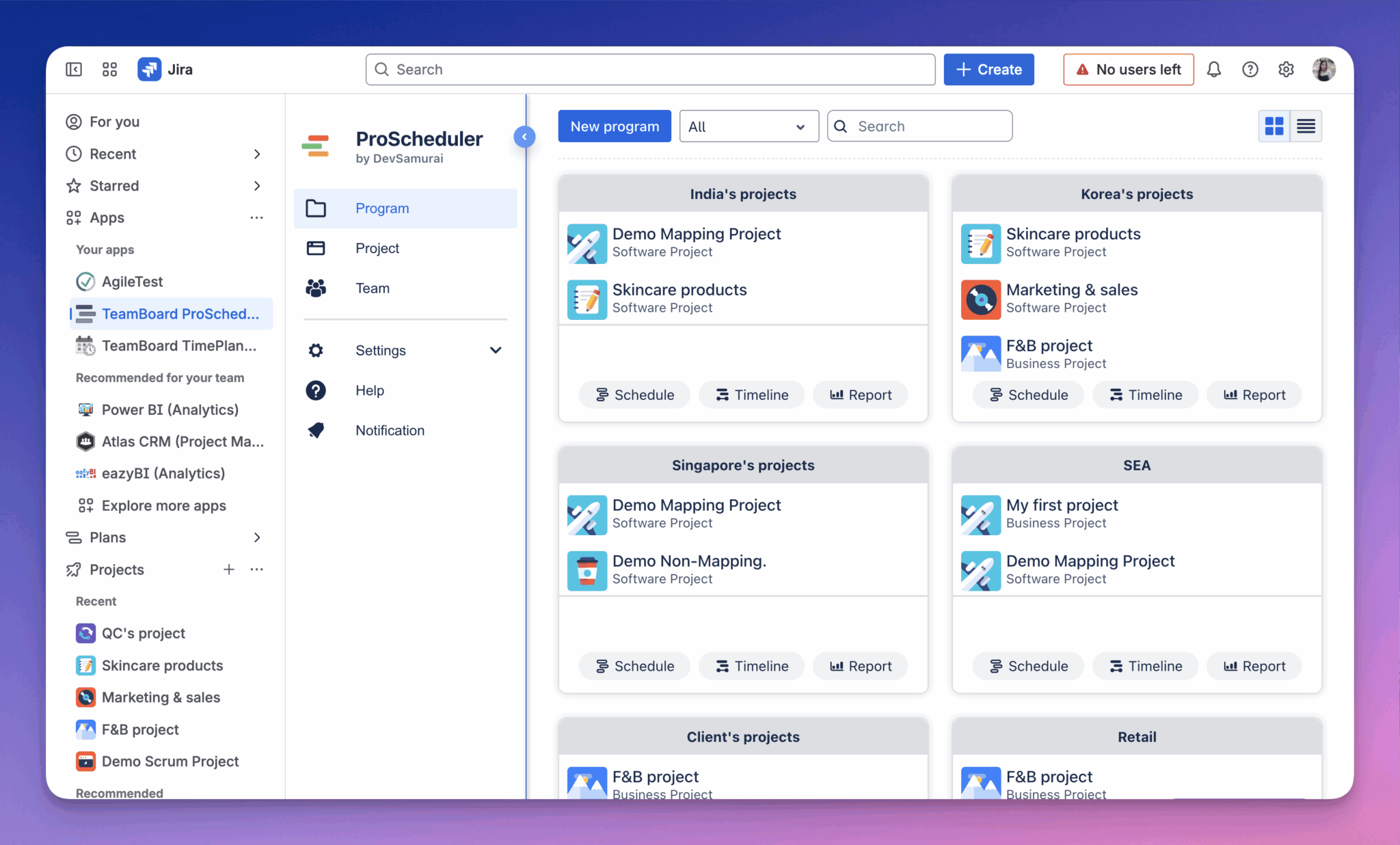Open Report for Korea's projects
This screenshot has height=845, width=1400.
click(x=1254, y=394)
